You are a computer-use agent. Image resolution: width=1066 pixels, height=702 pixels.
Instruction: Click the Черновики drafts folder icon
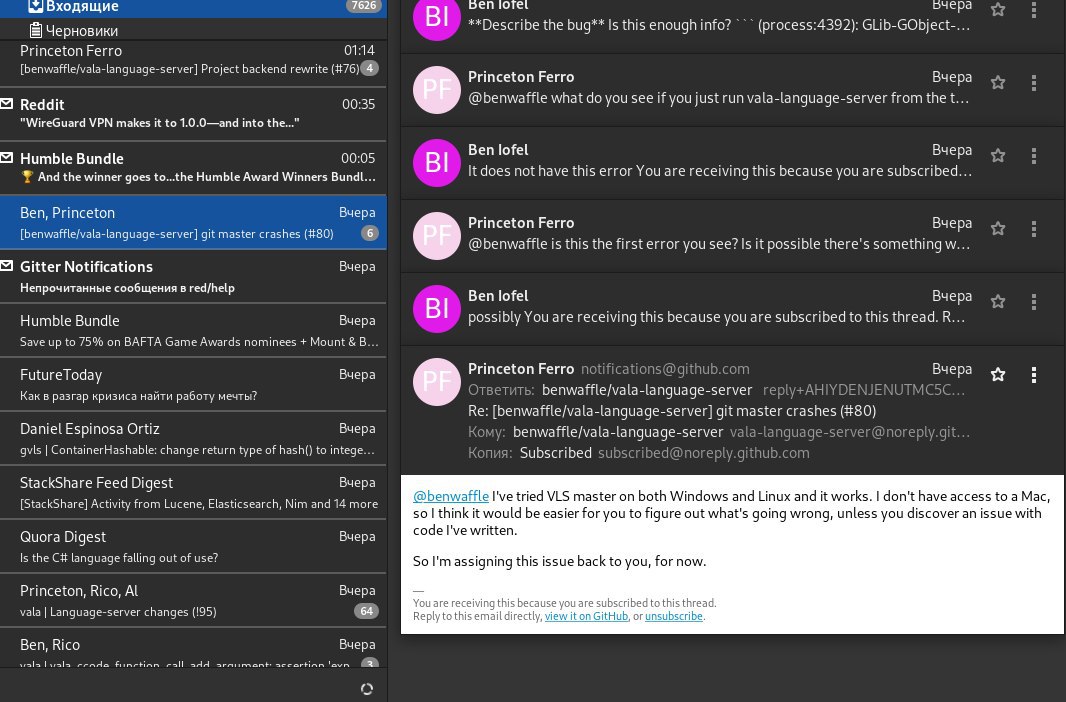[x=36, y=30]
